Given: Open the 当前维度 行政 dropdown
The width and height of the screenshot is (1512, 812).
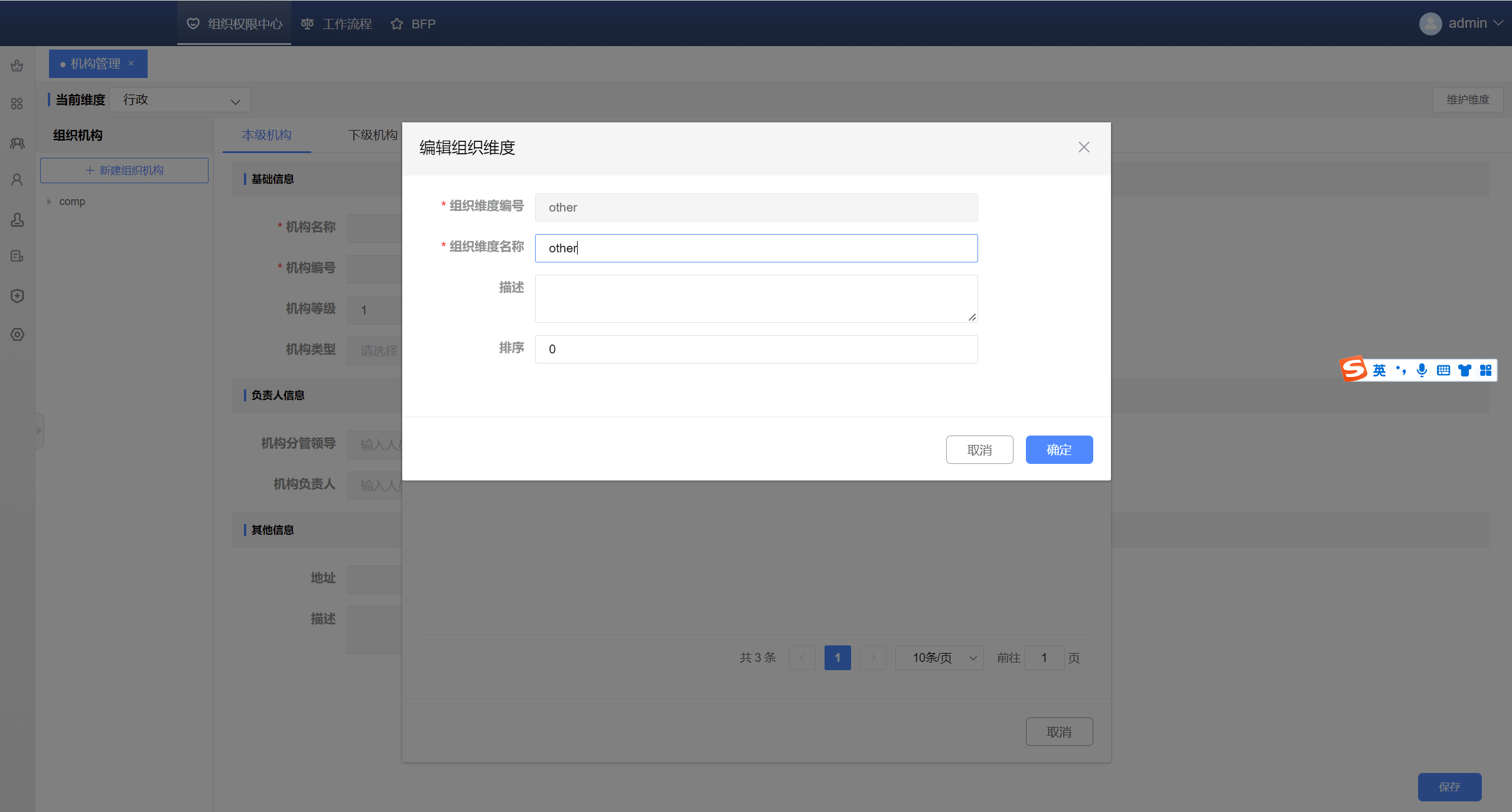Looking at the screenshot, I should pyautogui.click(x=180, y=100).
